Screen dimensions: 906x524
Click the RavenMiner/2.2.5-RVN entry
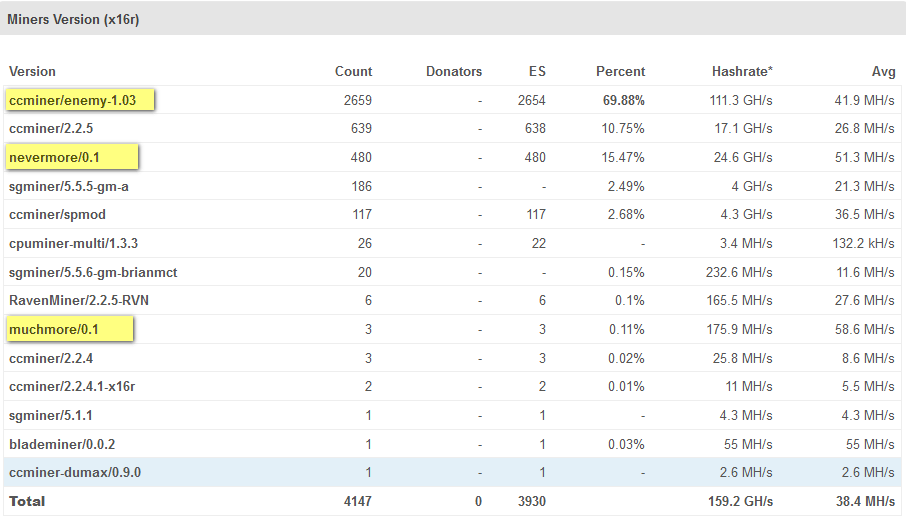click(79, 300)
